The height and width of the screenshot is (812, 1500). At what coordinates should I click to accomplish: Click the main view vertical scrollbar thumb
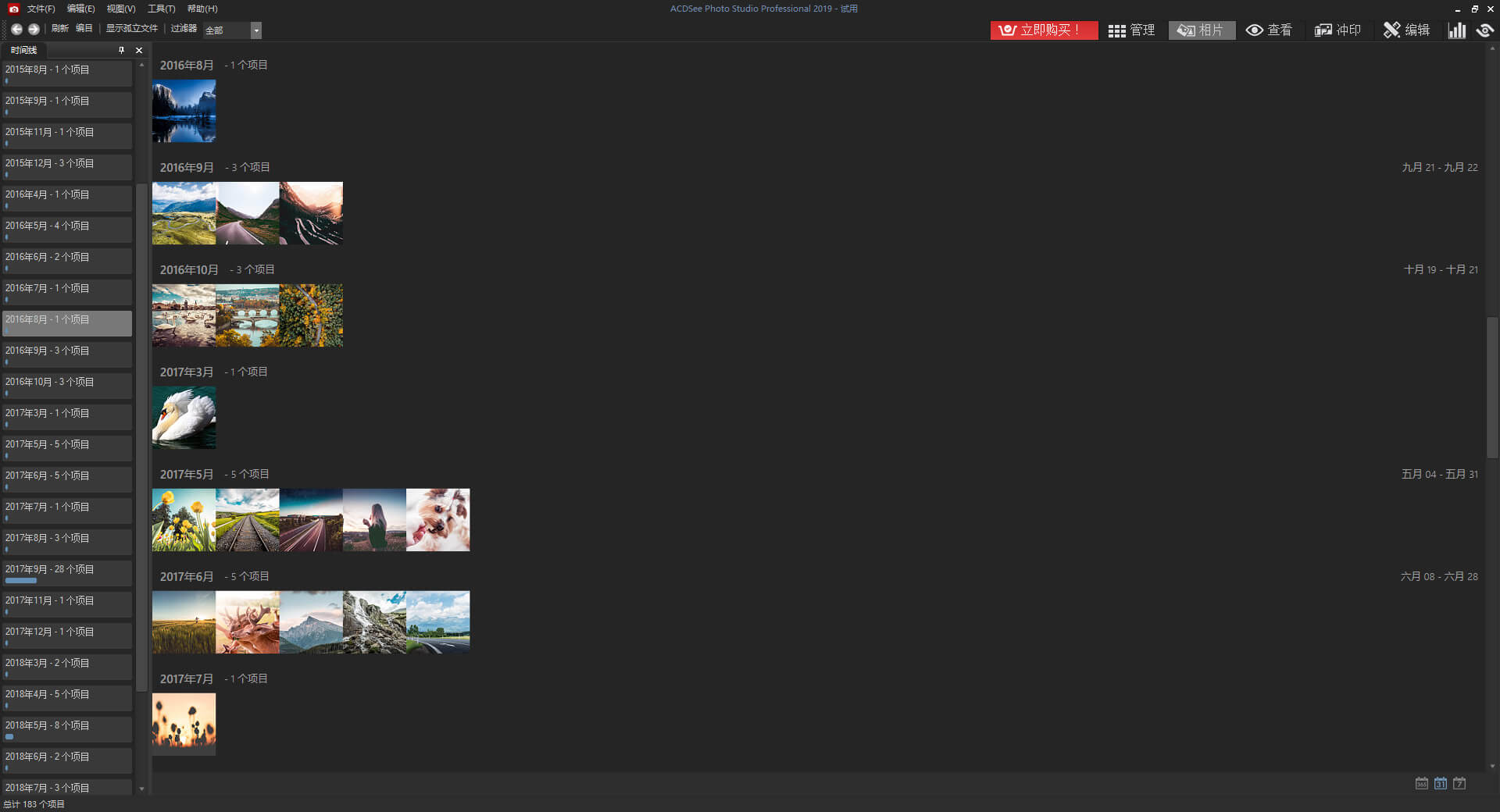tap(1493, 387)
